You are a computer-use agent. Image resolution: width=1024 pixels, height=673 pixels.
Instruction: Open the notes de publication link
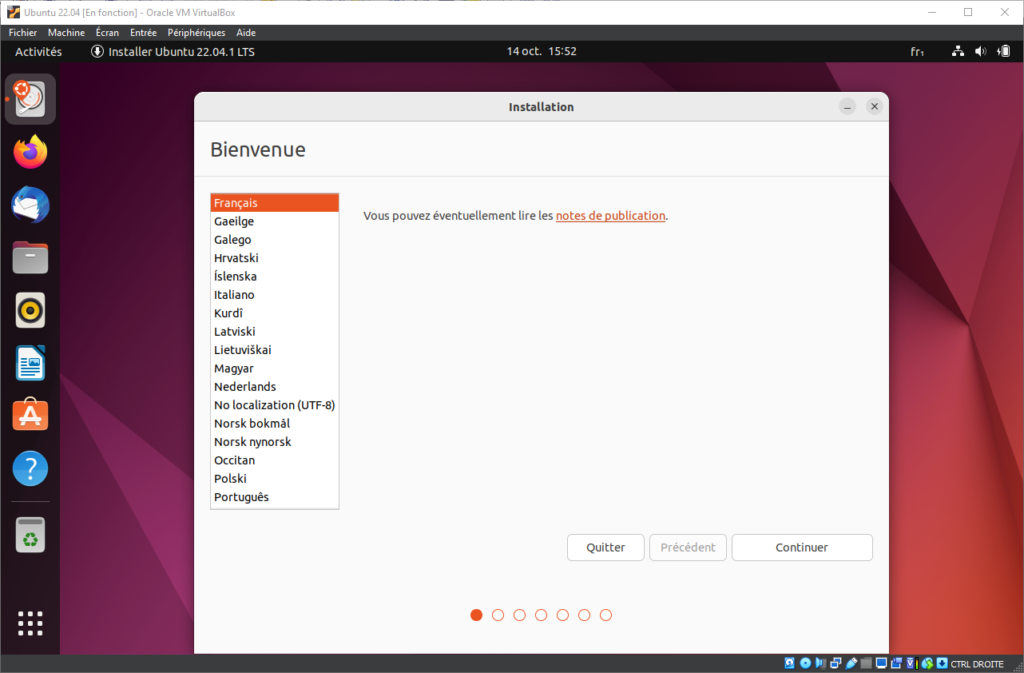[610, 215]
